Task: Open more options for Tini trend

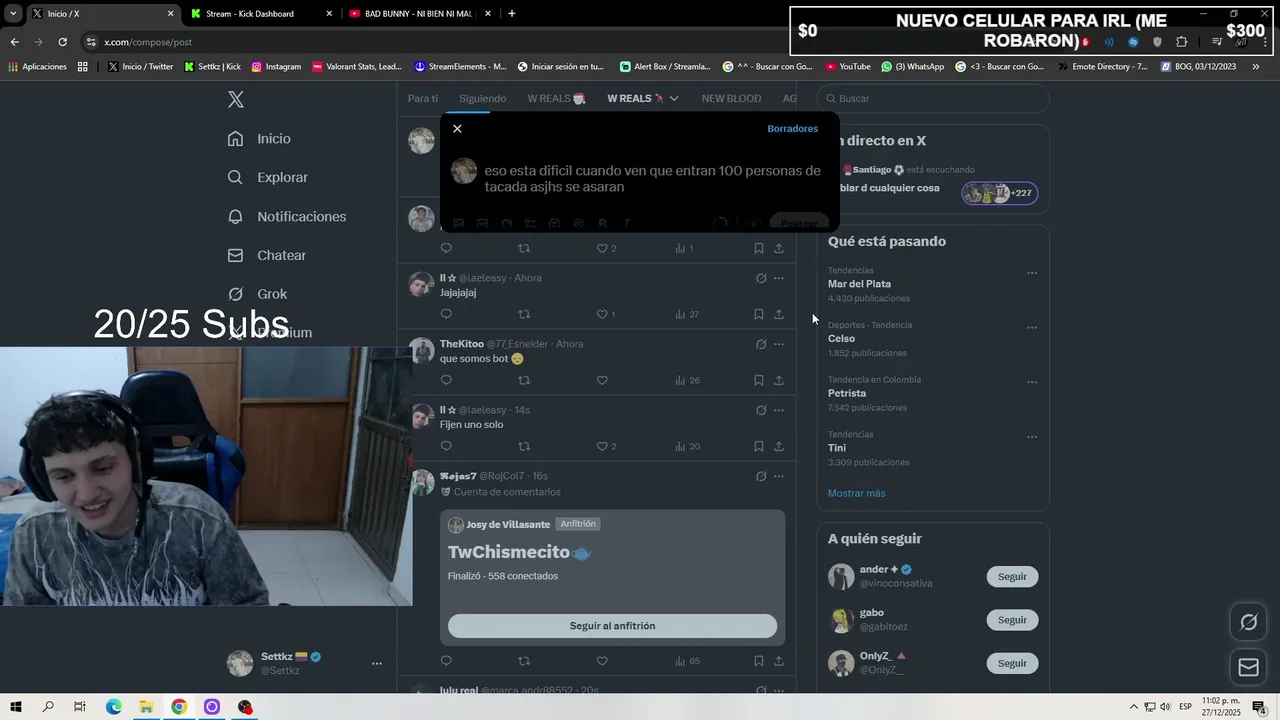Action: click(x=1032, y=437)
